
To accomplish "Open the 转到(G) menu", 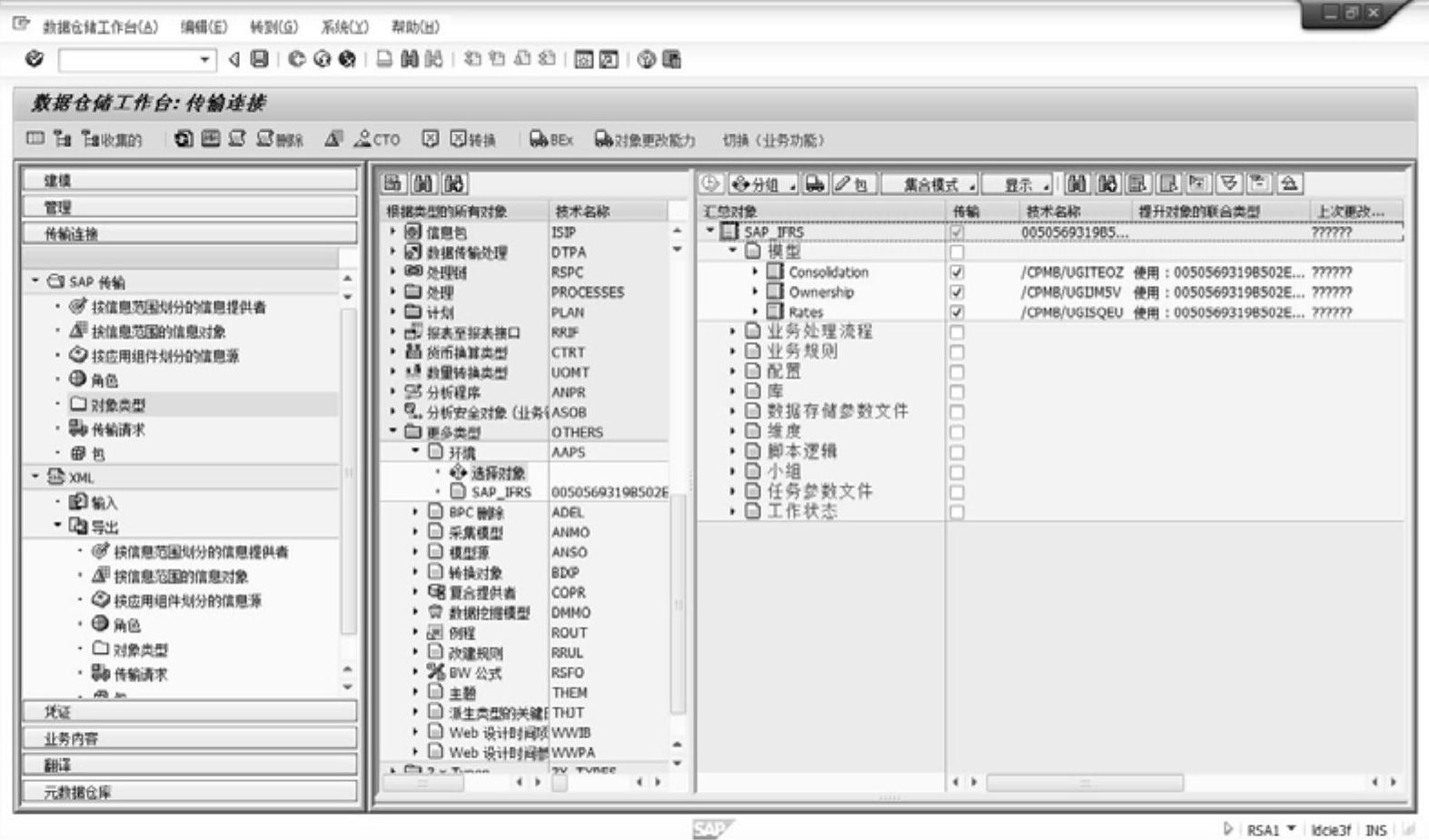I will 273,27.
